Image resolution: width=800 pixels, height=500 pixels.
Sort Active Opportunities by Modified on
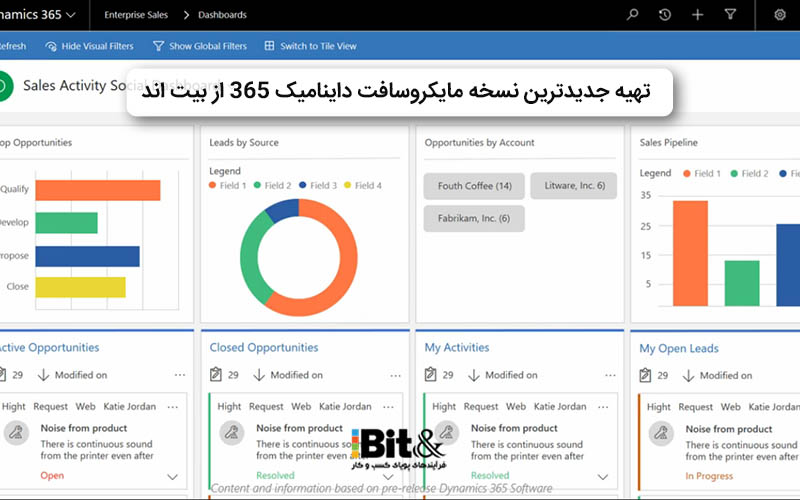[72, 375]
